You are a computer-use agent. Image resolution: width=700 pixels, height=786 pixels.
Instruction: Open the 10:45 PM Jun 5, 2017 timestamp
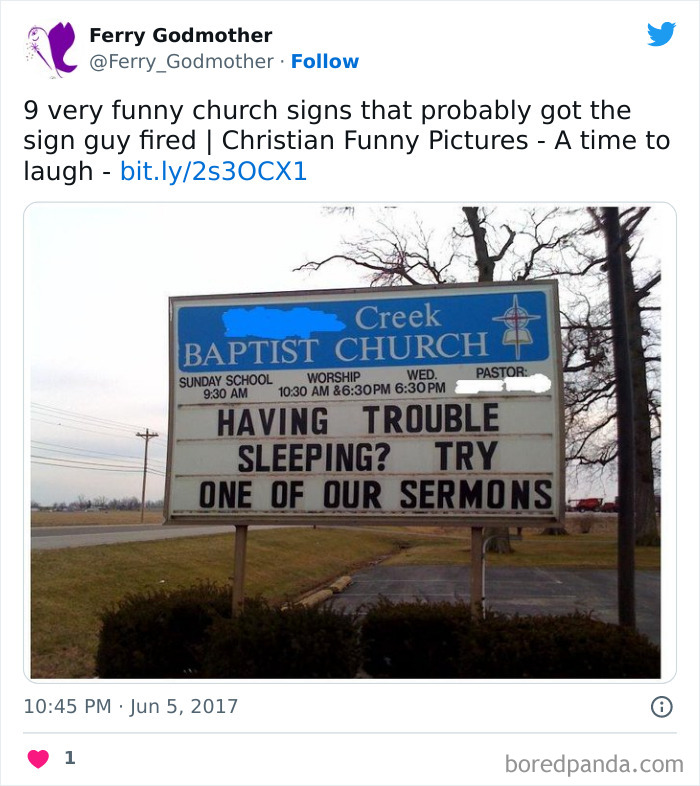pyautogui.click(x=130, y=706)
